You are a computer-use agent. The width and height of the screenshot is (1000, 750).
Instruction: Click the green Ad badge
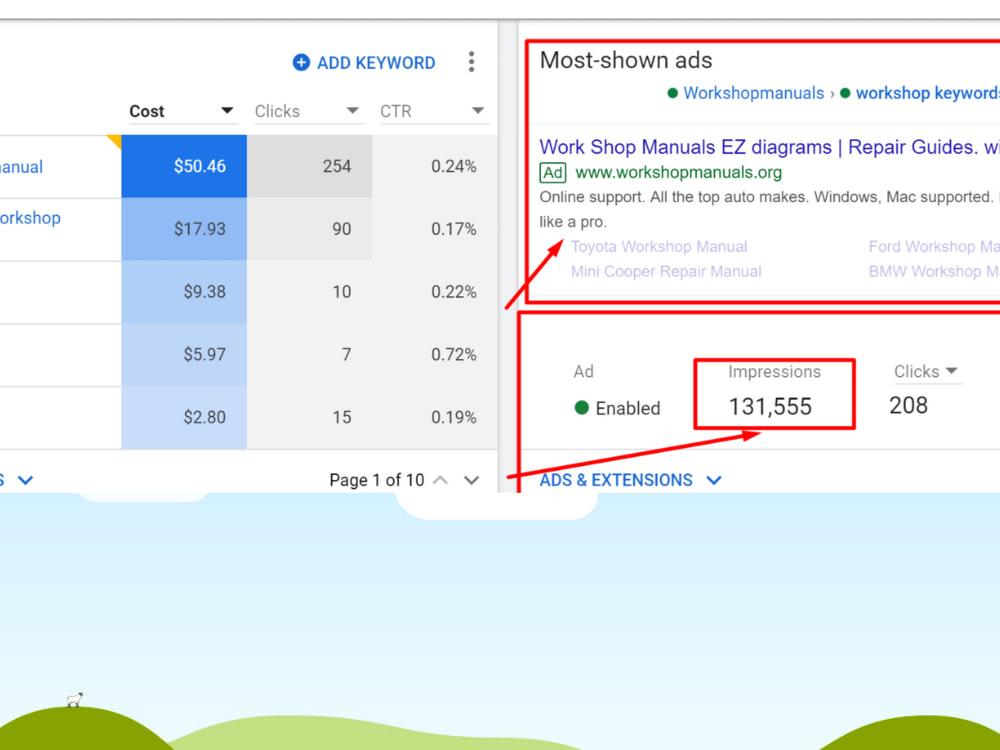pos(552,173)
